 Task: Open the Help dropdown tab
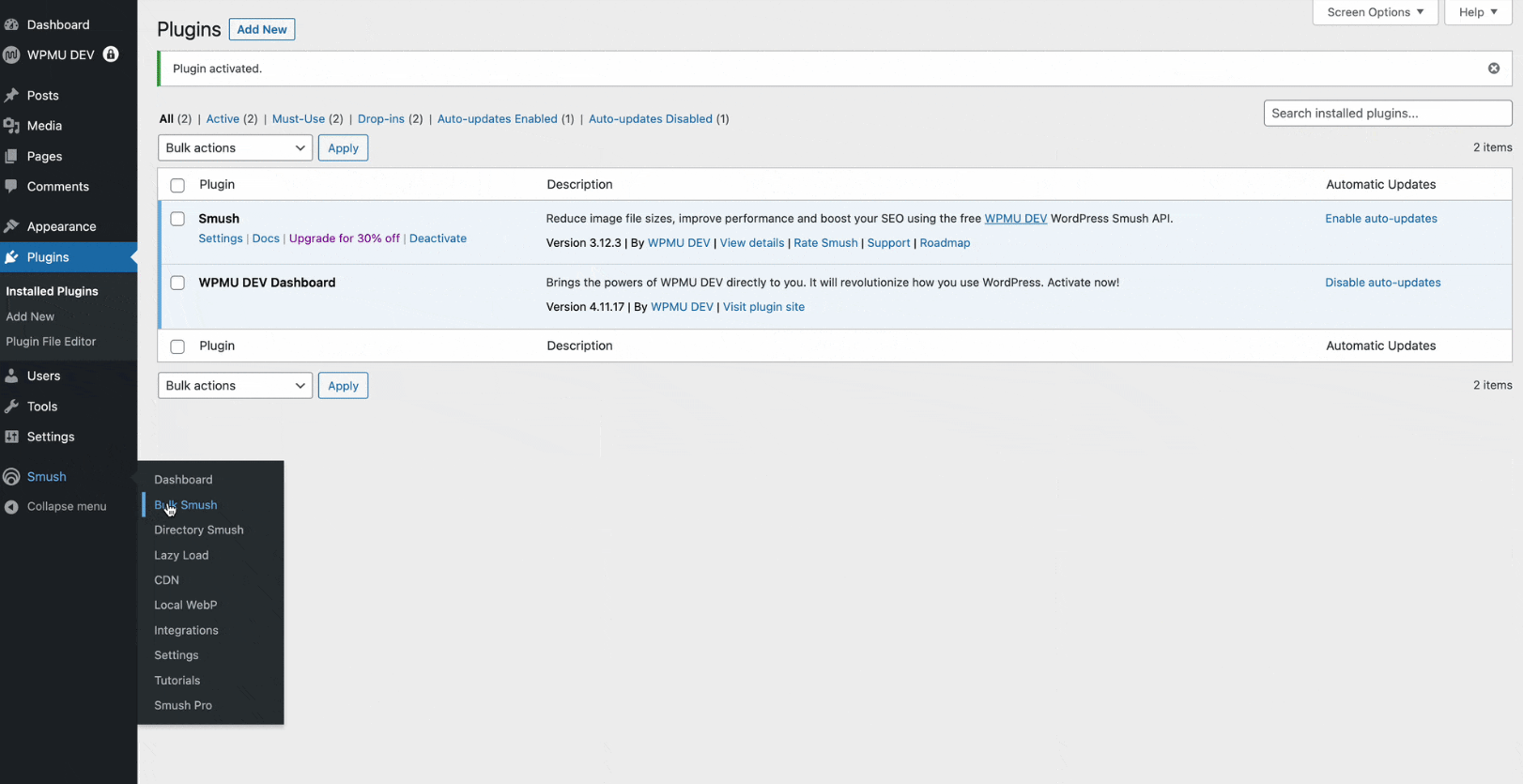pyautogui.click(x=1477, y=12)
